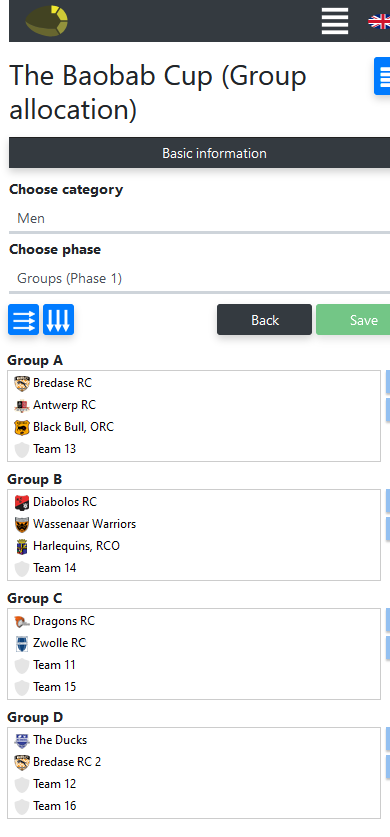Click the vertical arrows allocation icon
Viewport: 390px width, 837px height.
(x=59, y=320)
